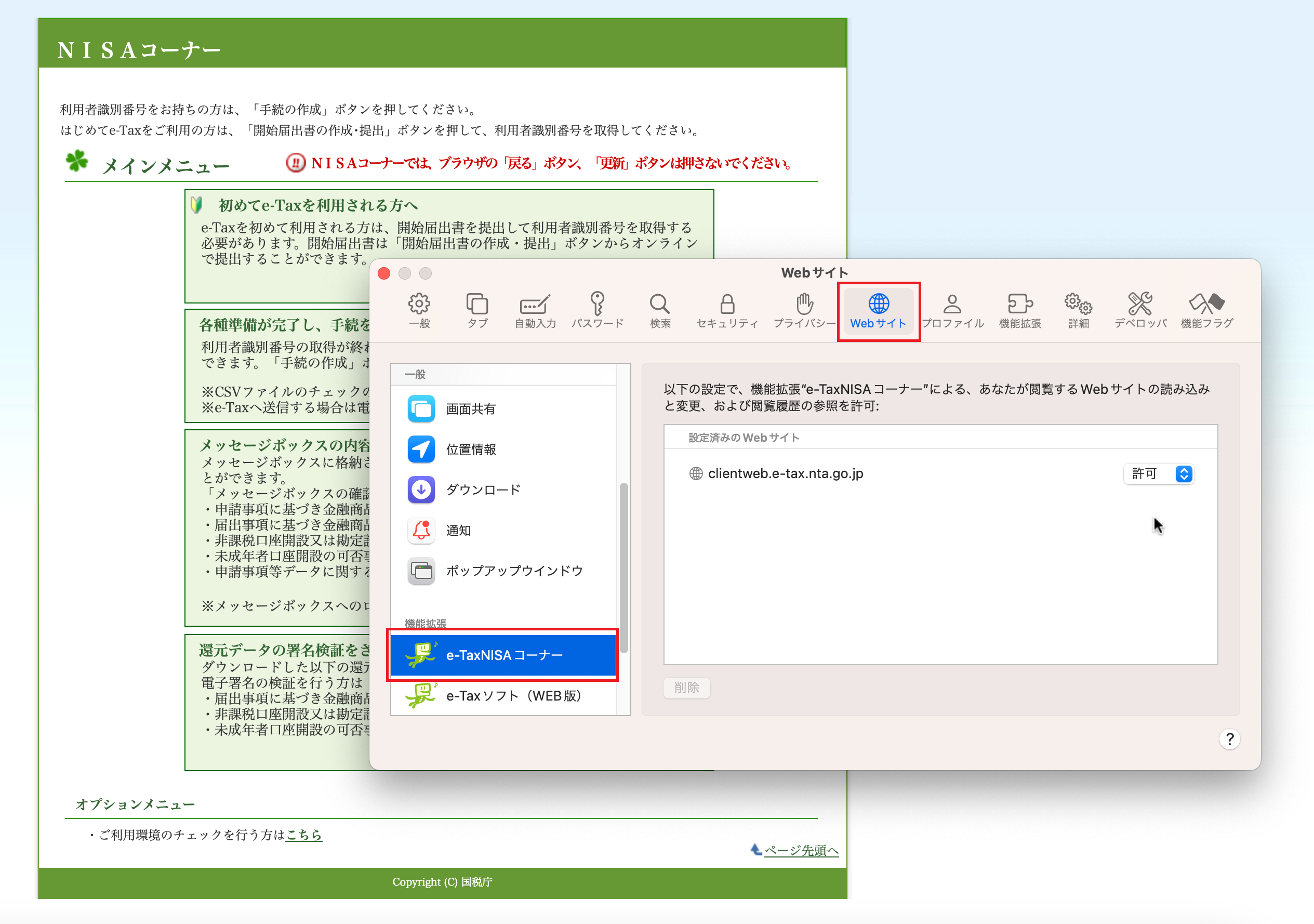This screenshot has width=1314, height=924.
Task: Open the 検索 (Search) settings pane
Action: [659, 311]
